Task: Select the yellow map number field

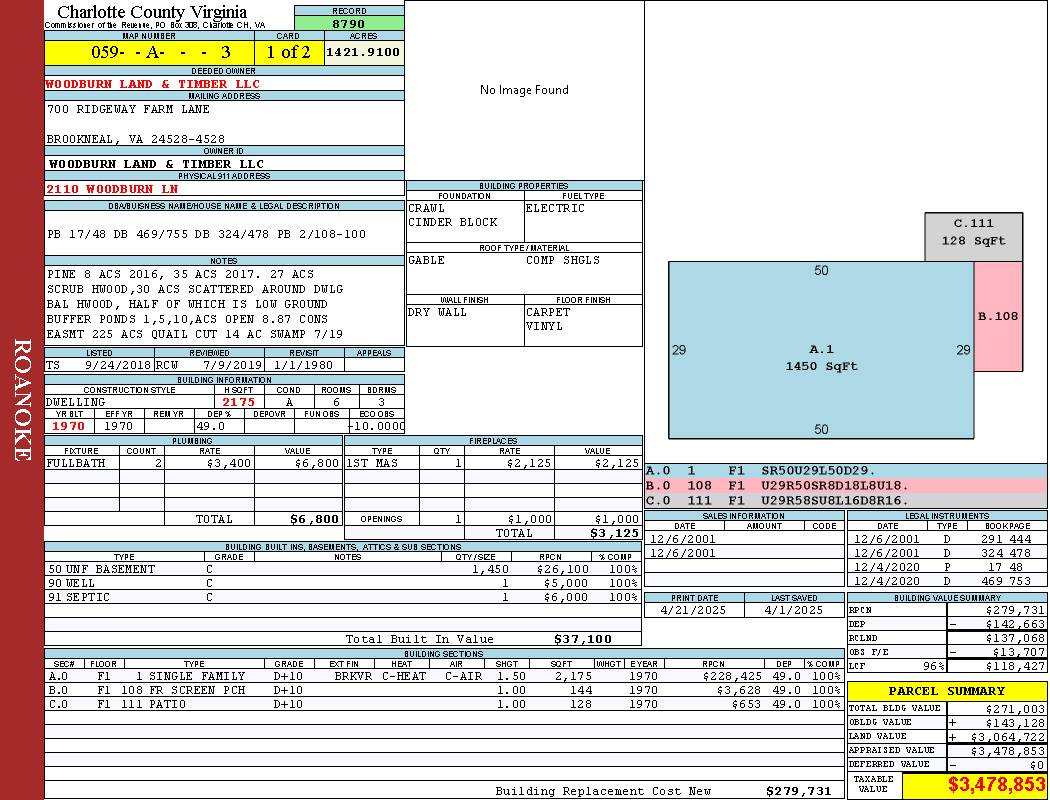Action: pos(149,52)
